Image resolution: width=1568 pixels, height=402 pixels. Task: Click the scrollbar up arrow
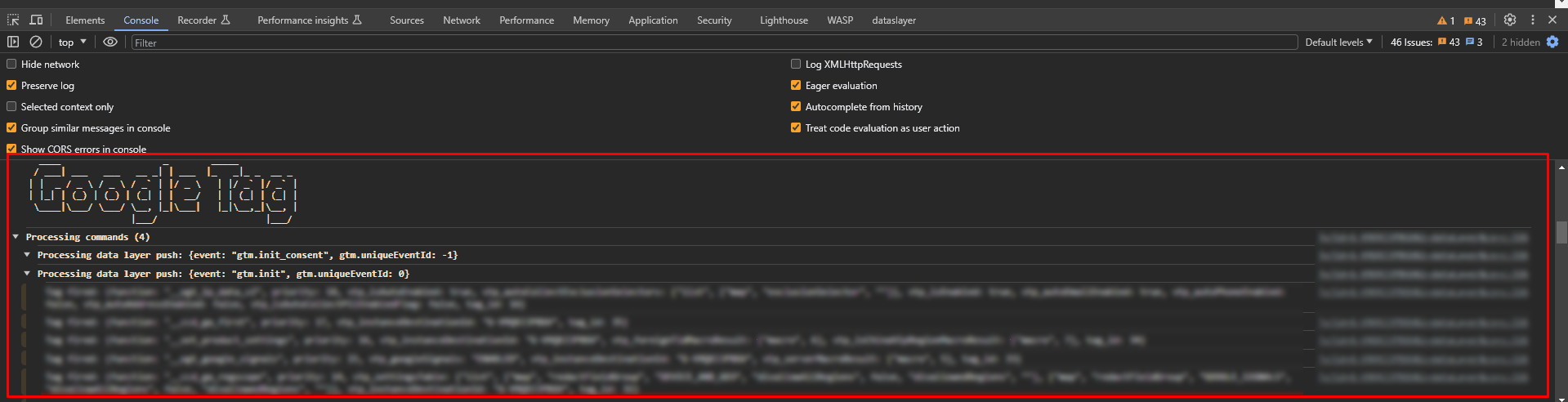(1561, 167)
